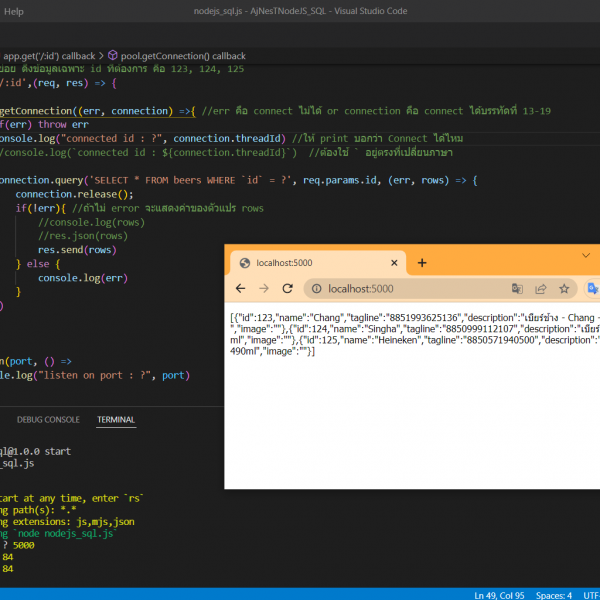Select the TERMINAL panel tab
This screenshot has height=600, width=600.
116,420
